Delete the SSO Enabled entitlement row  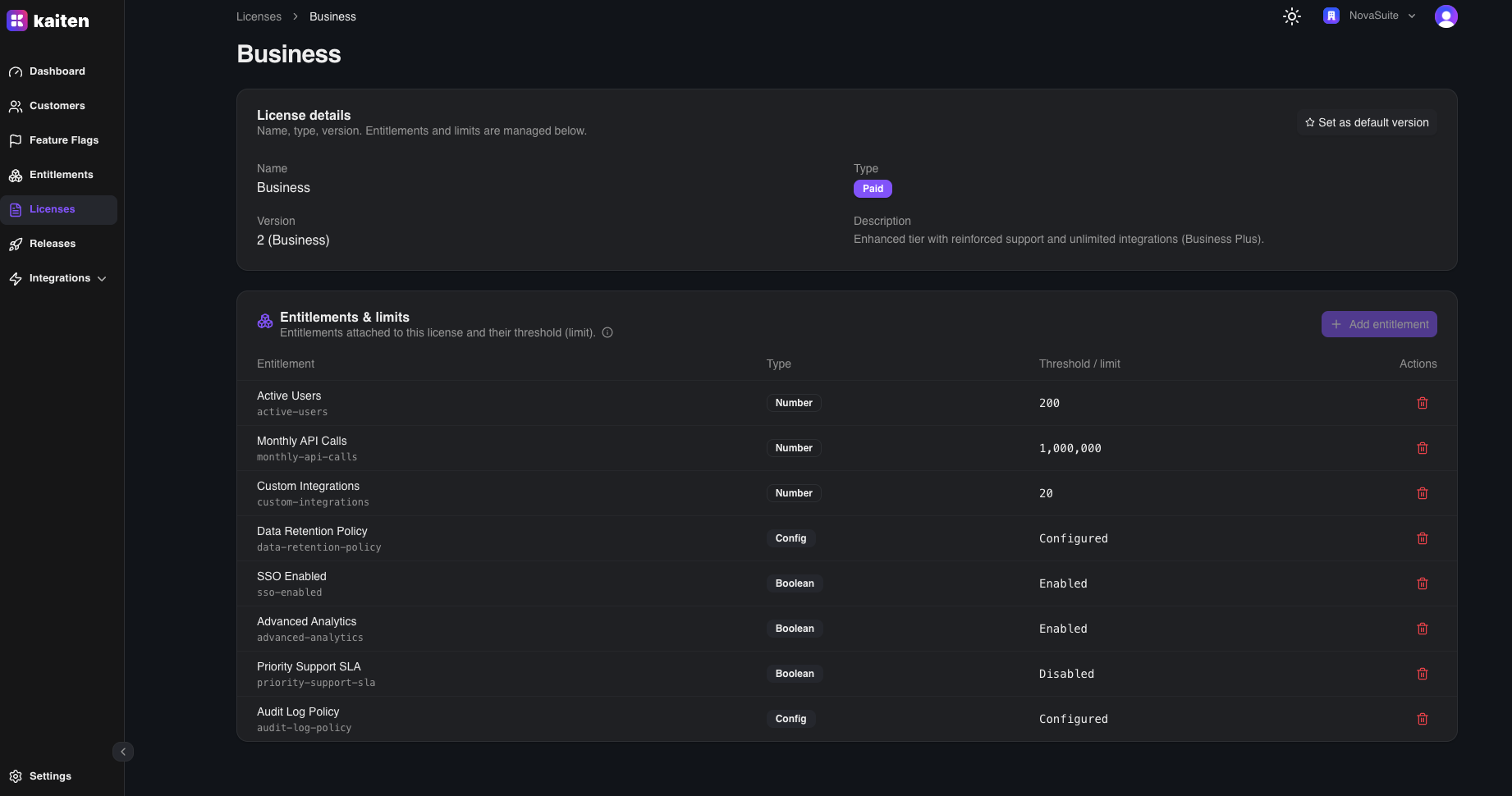[x=1422, y=583]
